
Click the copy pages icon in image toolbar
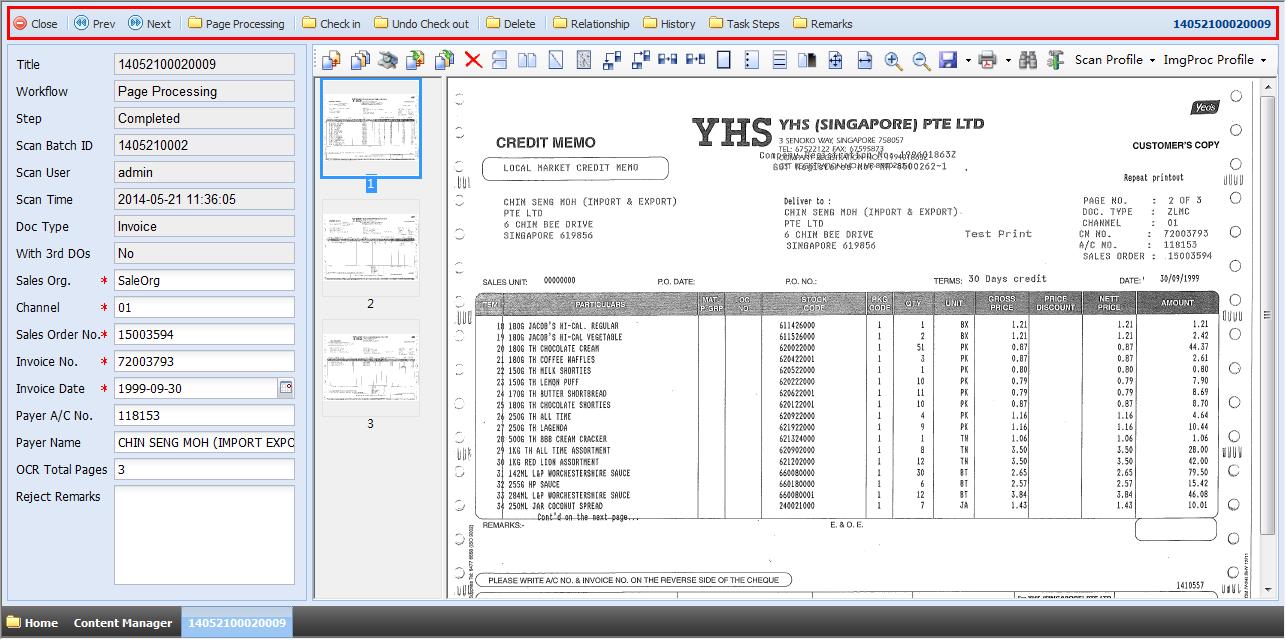[358, 60]
